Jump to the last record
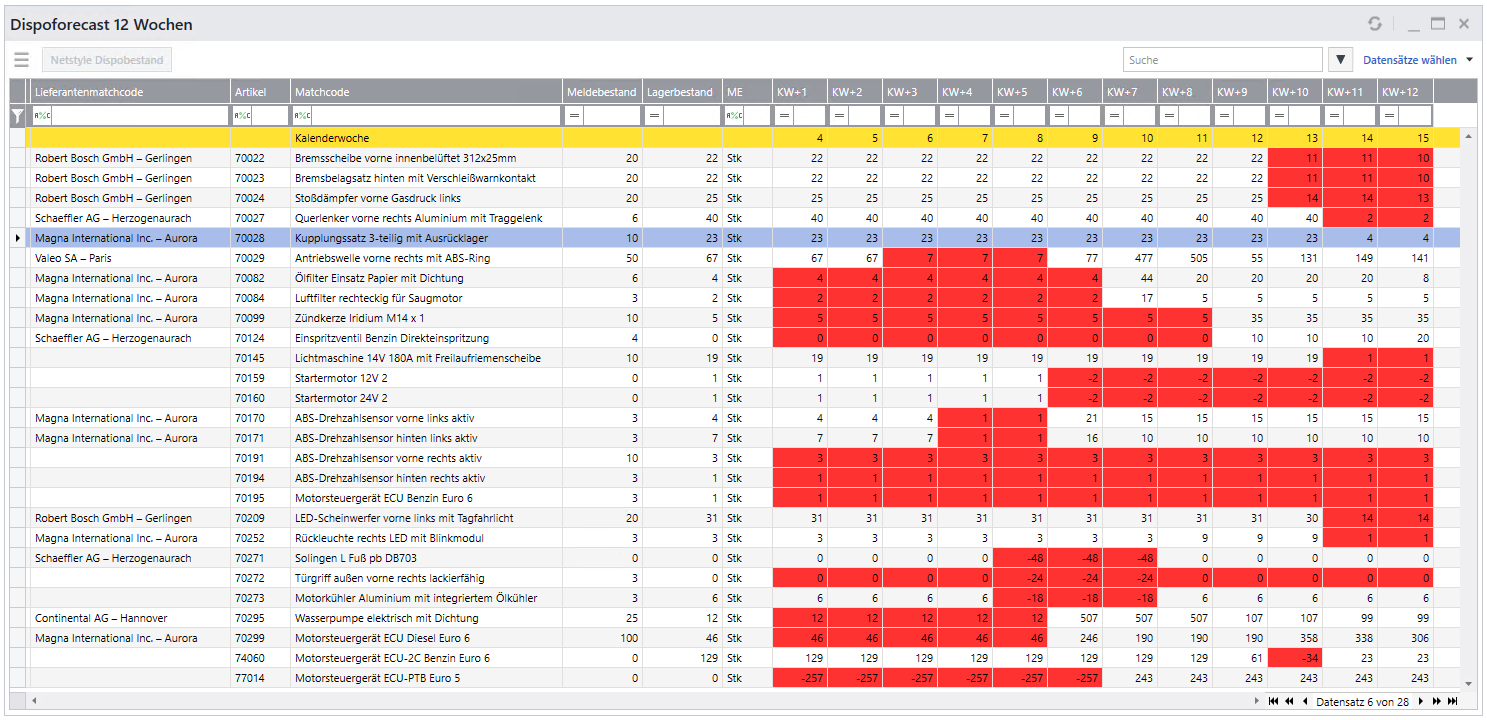 click(1453, 702)
